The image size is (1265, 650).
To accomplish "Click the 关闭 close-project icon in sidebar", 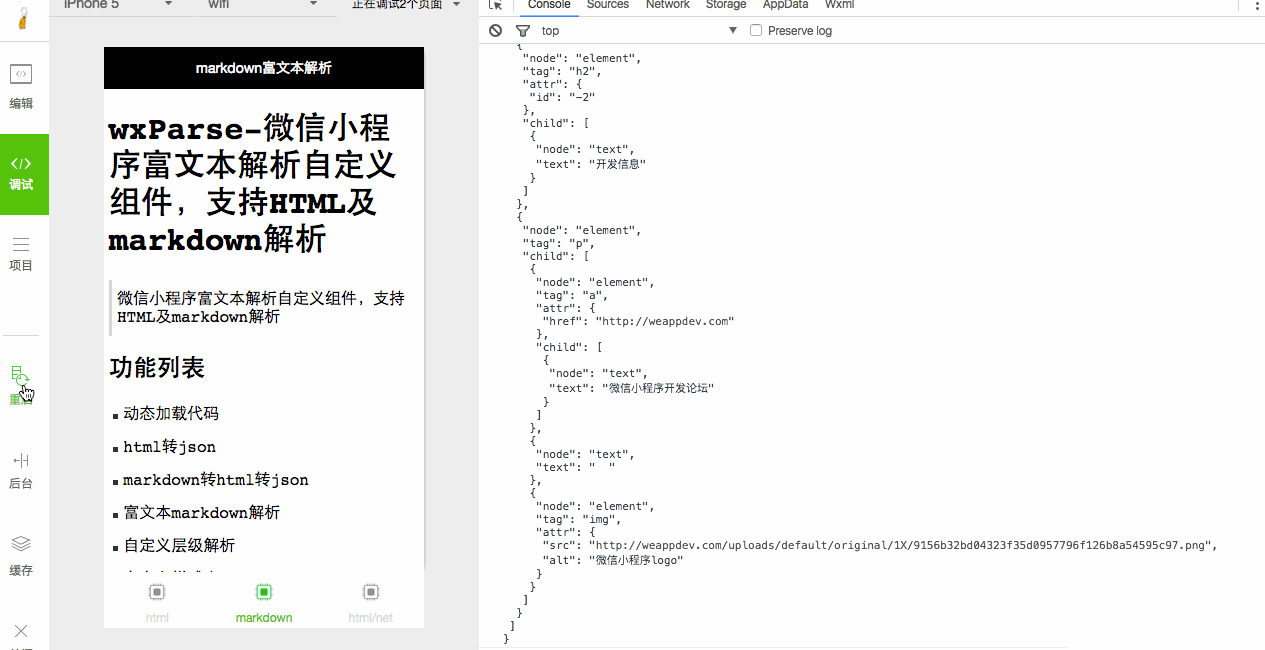I will [x=21, y=632].
